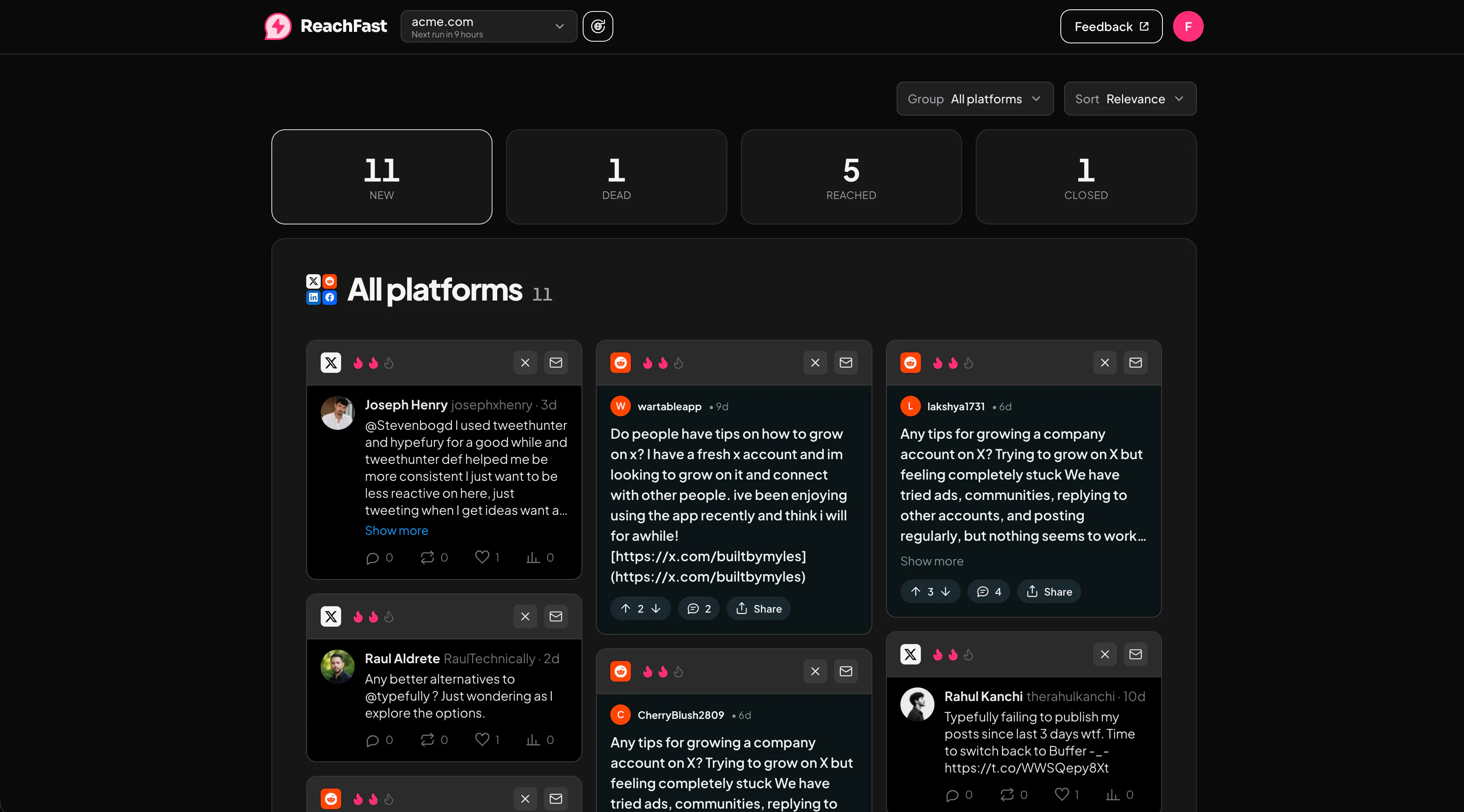Expand lakshya1731's post with Show more
The width and height of the screenshot is (1464, 812).
click(932, 562)
